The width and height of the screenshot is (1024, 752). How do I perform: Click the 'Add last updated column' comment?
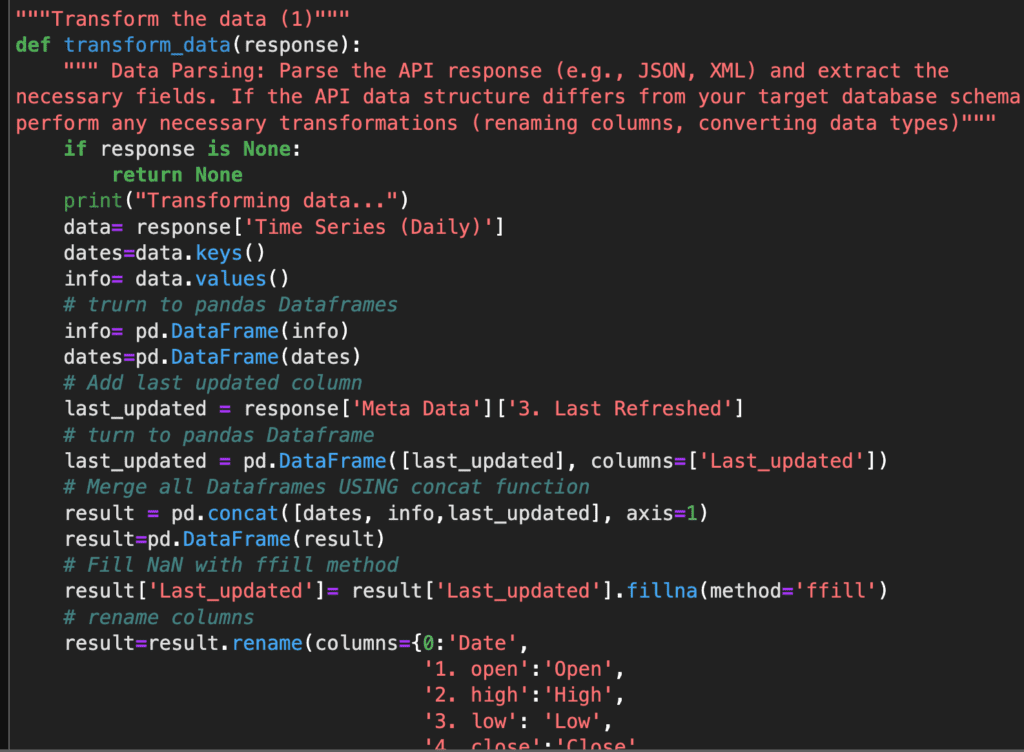pos(212,383)
